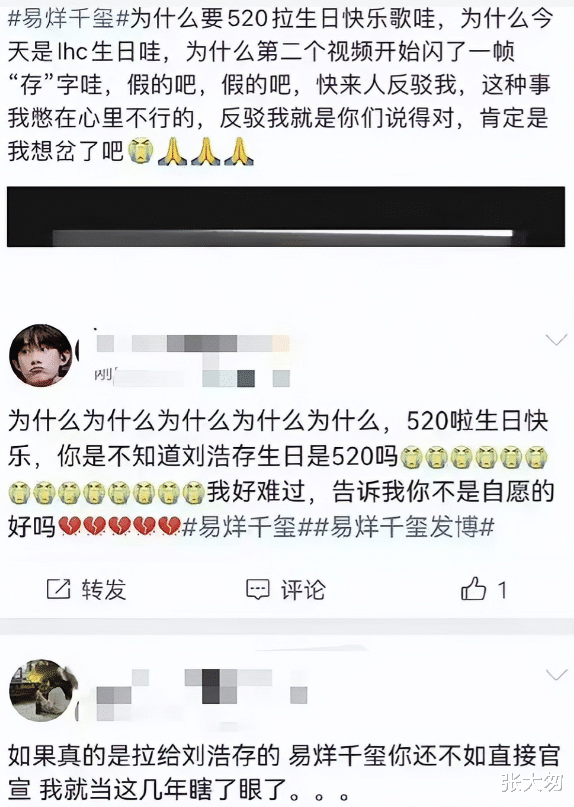Image resolution: width=574 pixels, height=807 pixels.
Task: Tap the 转发 repost icon
Action: 59,589
